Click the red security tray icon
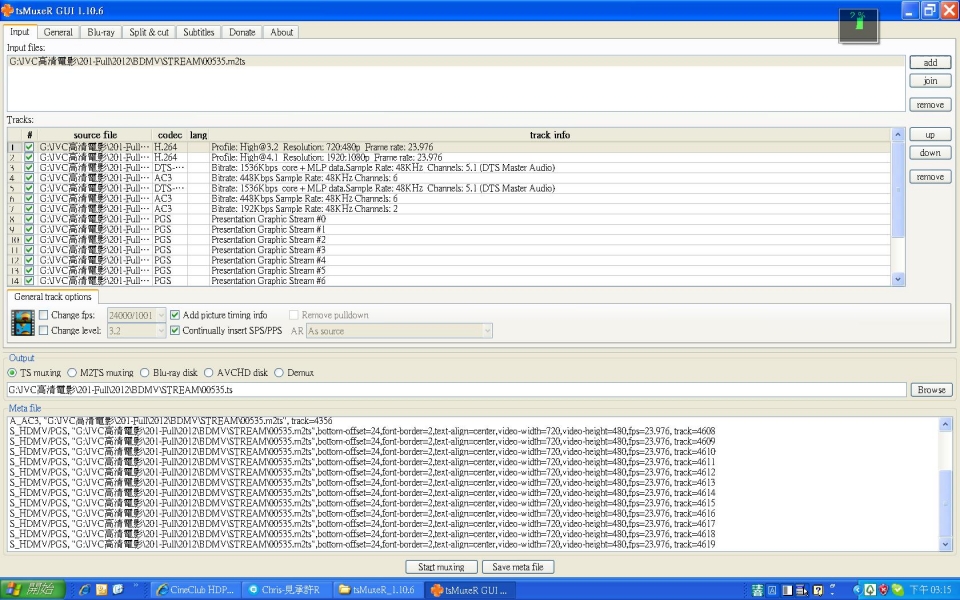The width and height of the screenshot is (960, 600). pyautogui.click(x=883, y=590)
